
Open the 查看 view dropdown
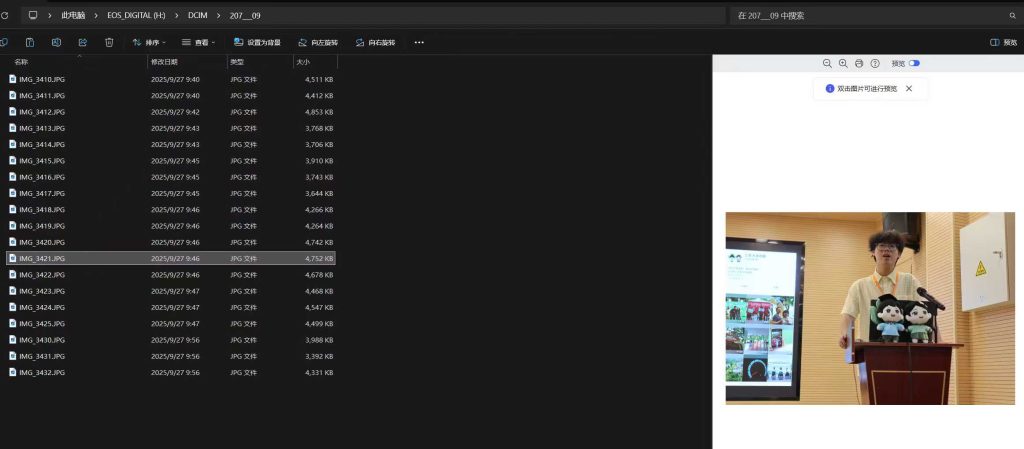tap(199, 42)
